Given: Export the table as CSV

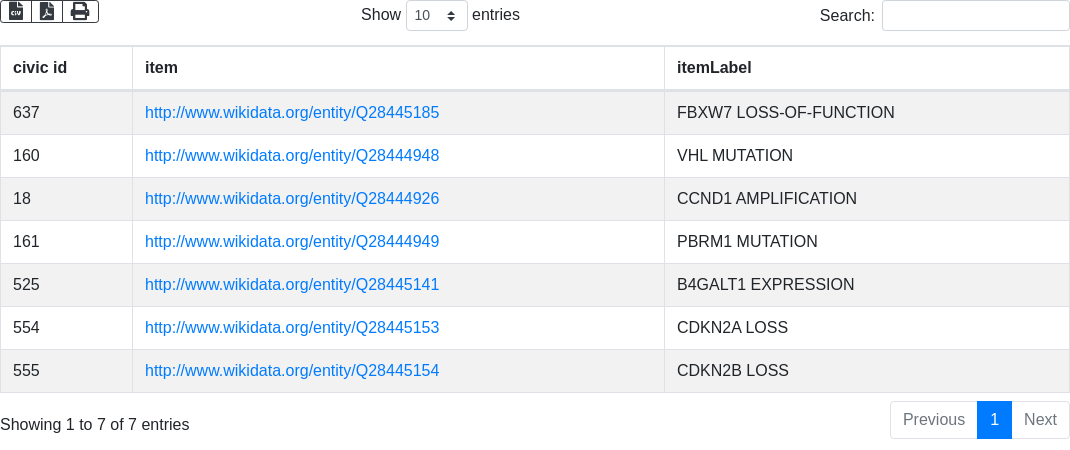Looking at the screenshot, I should click(16, 11).
